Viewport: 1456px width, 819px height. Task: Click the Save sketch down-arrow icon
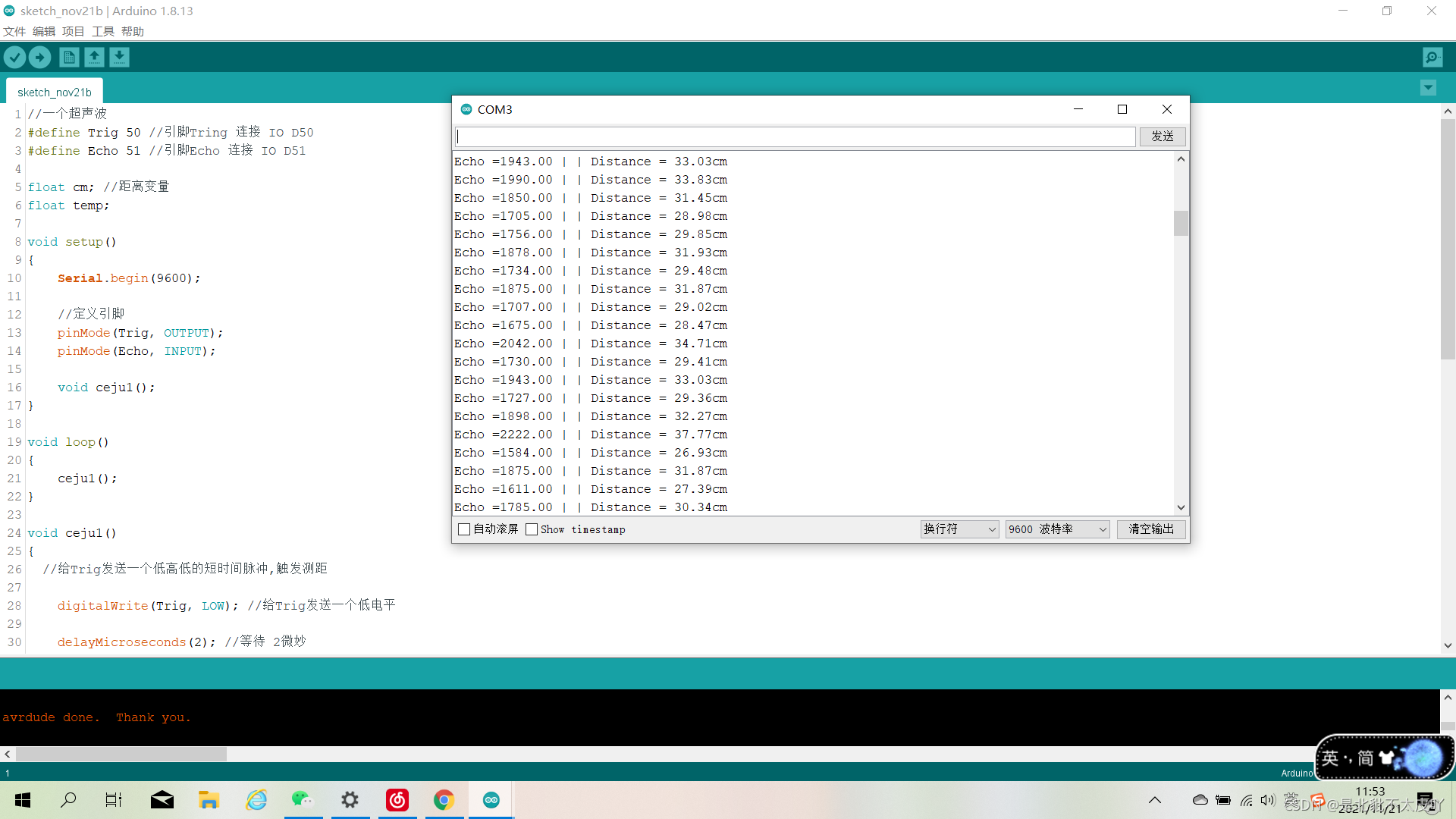119,57
